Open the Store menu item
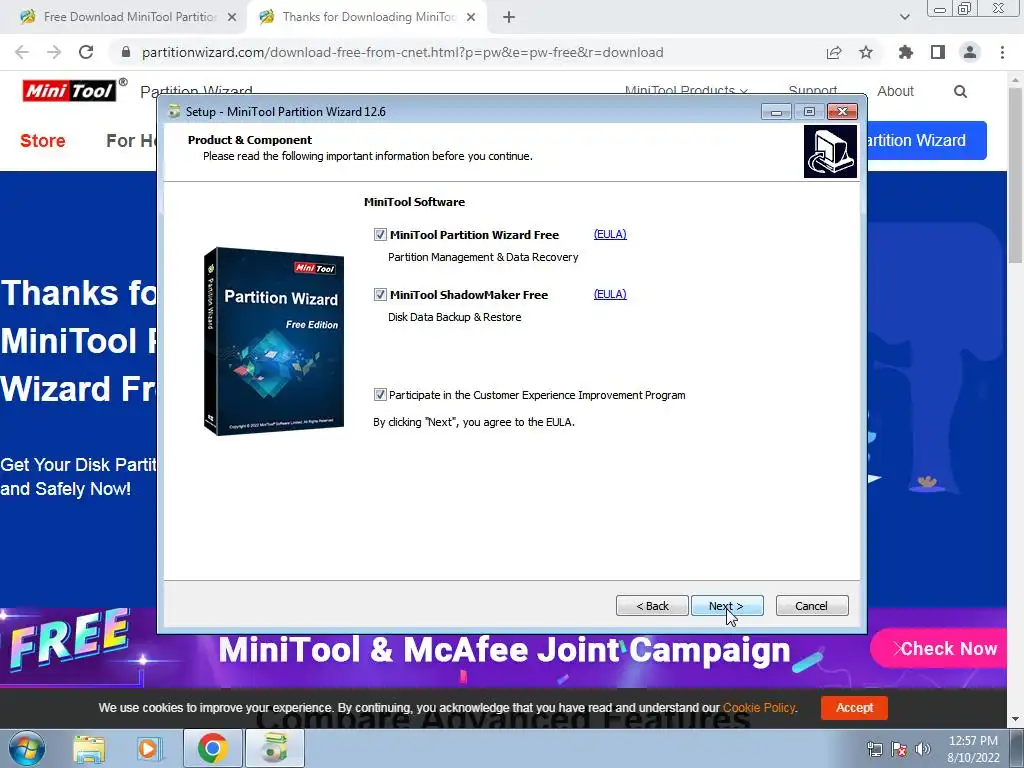 [x=42, y=140]
